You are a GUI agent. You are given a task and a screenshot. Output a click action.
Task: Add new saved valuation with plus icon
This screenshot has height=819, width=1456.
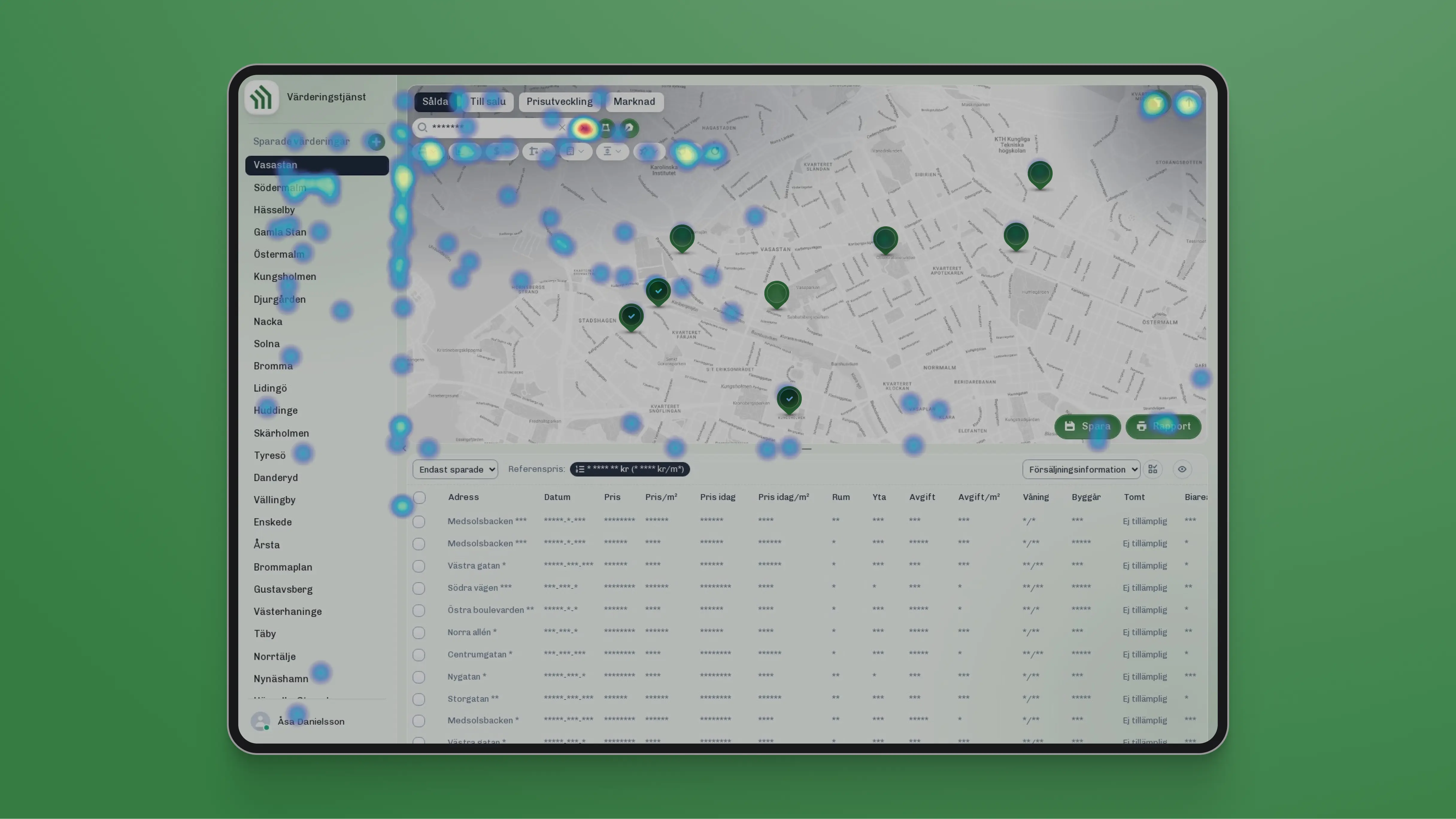(x=376, y=142)
